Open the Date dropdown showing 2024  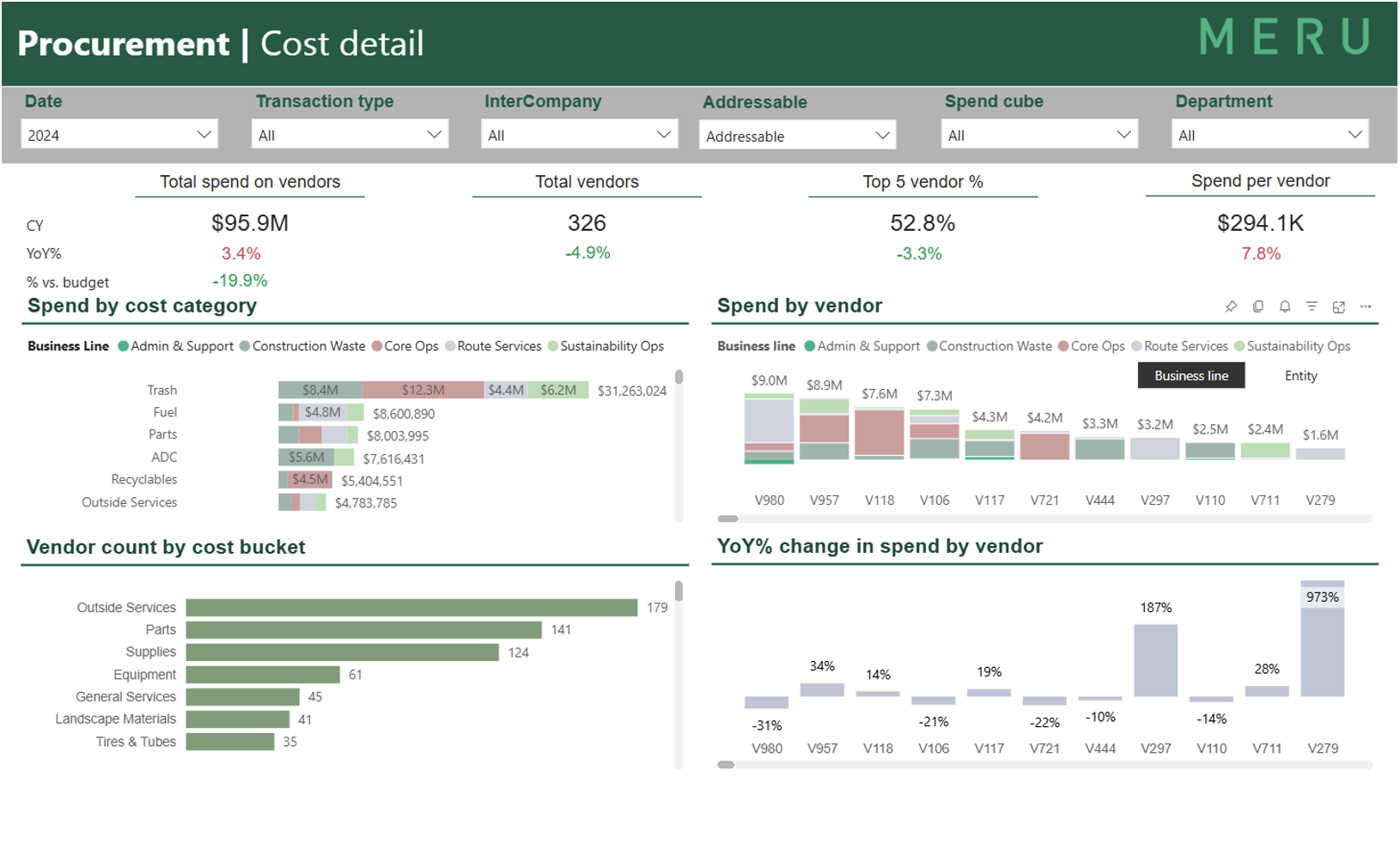coord(119,135)
